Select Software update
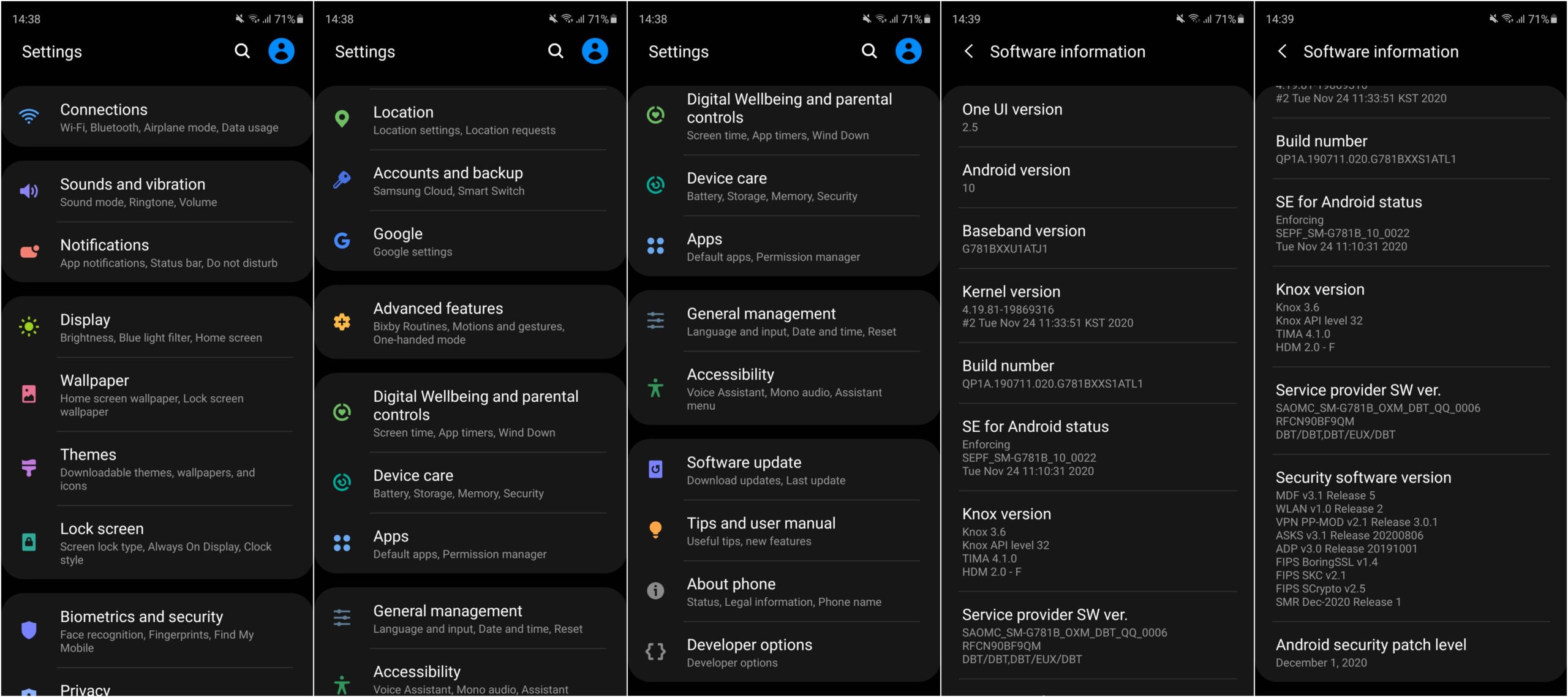This screenshot has height=697, width=1568. (x=784, y=470)
